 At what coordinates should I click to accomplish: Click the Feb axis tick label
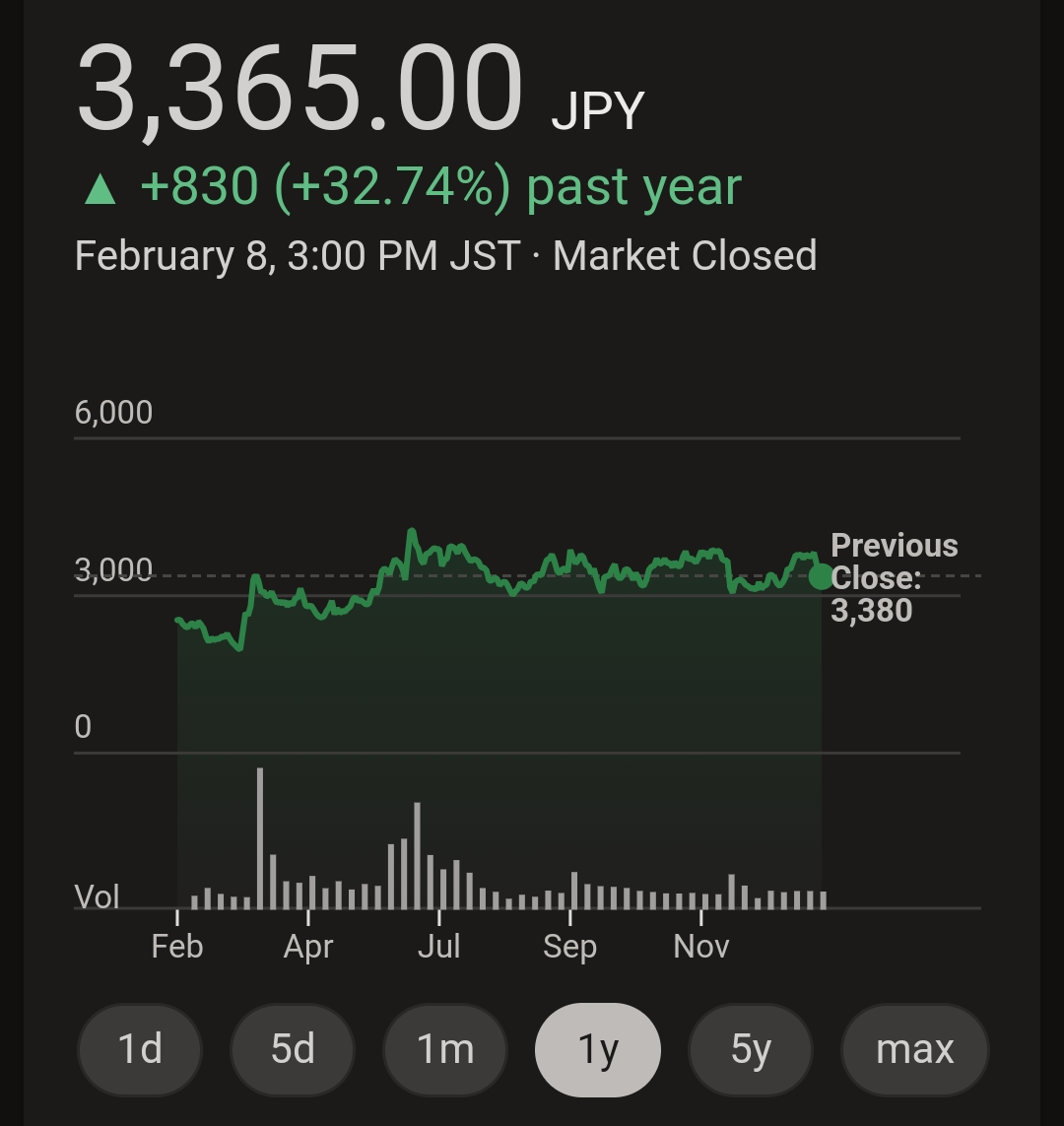pos(177,946)
